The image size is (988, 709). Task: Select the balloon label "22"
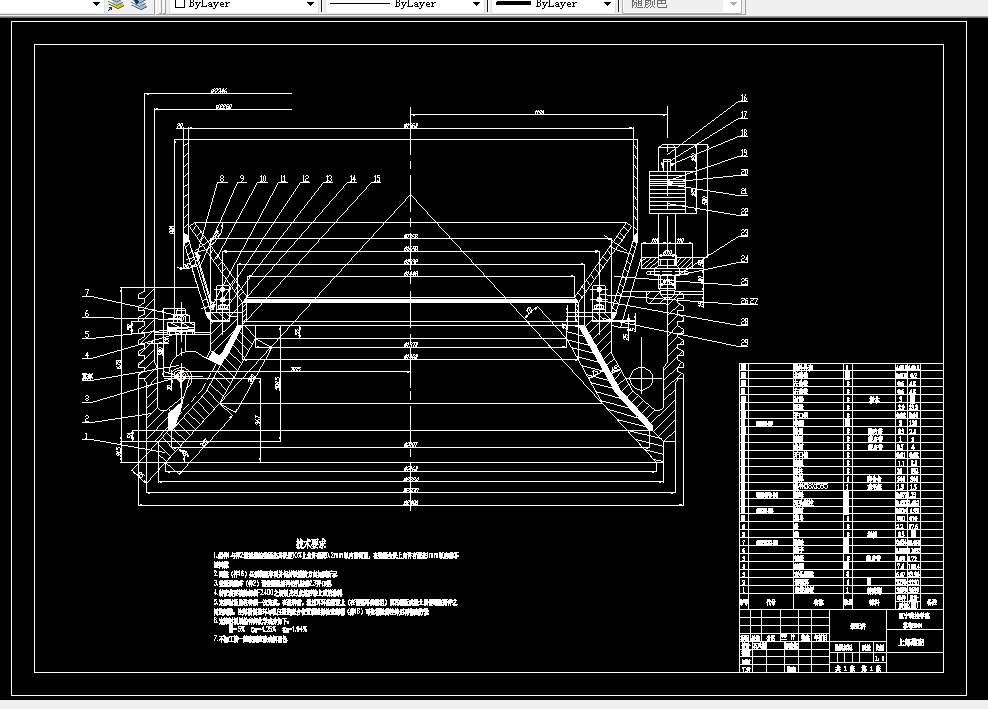(x=744, y=212)
